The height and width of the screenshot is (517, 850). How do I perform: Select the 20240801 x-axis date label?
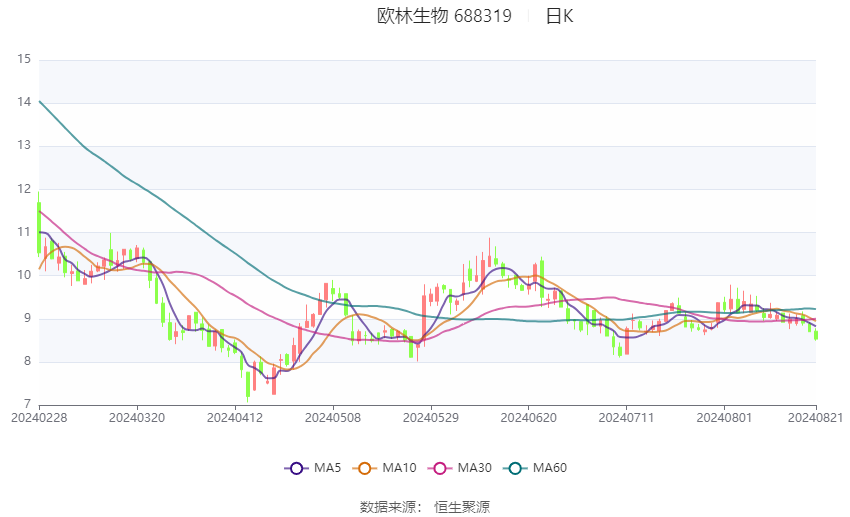[x=724, y=418]
